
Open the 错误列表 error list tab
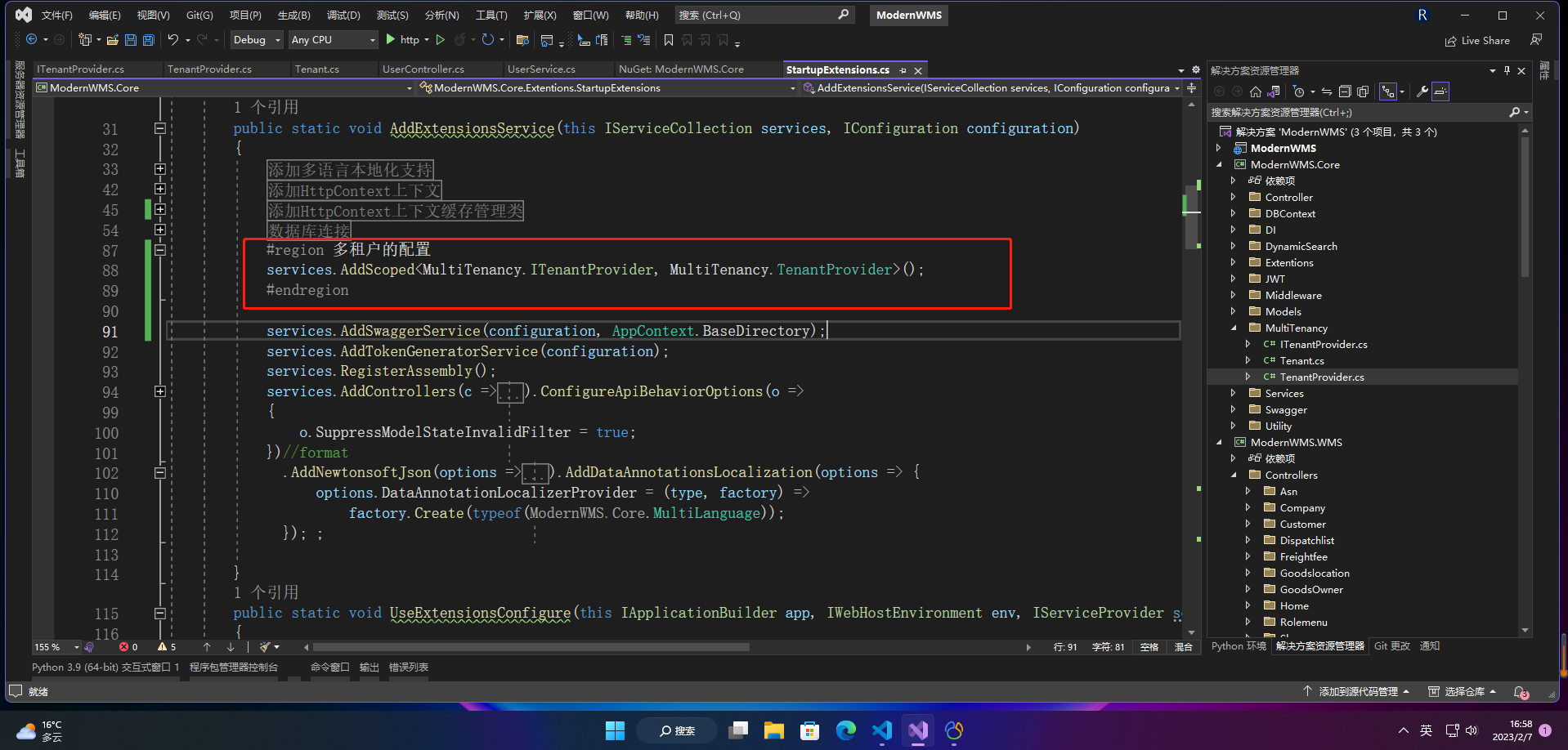click(x=409, y=667)
